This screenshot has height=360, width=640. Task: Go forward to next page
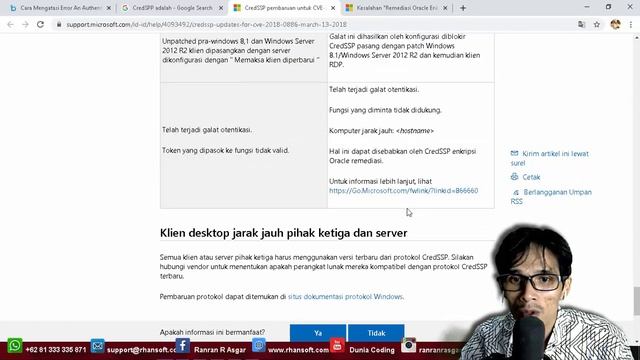click(25, 24)
